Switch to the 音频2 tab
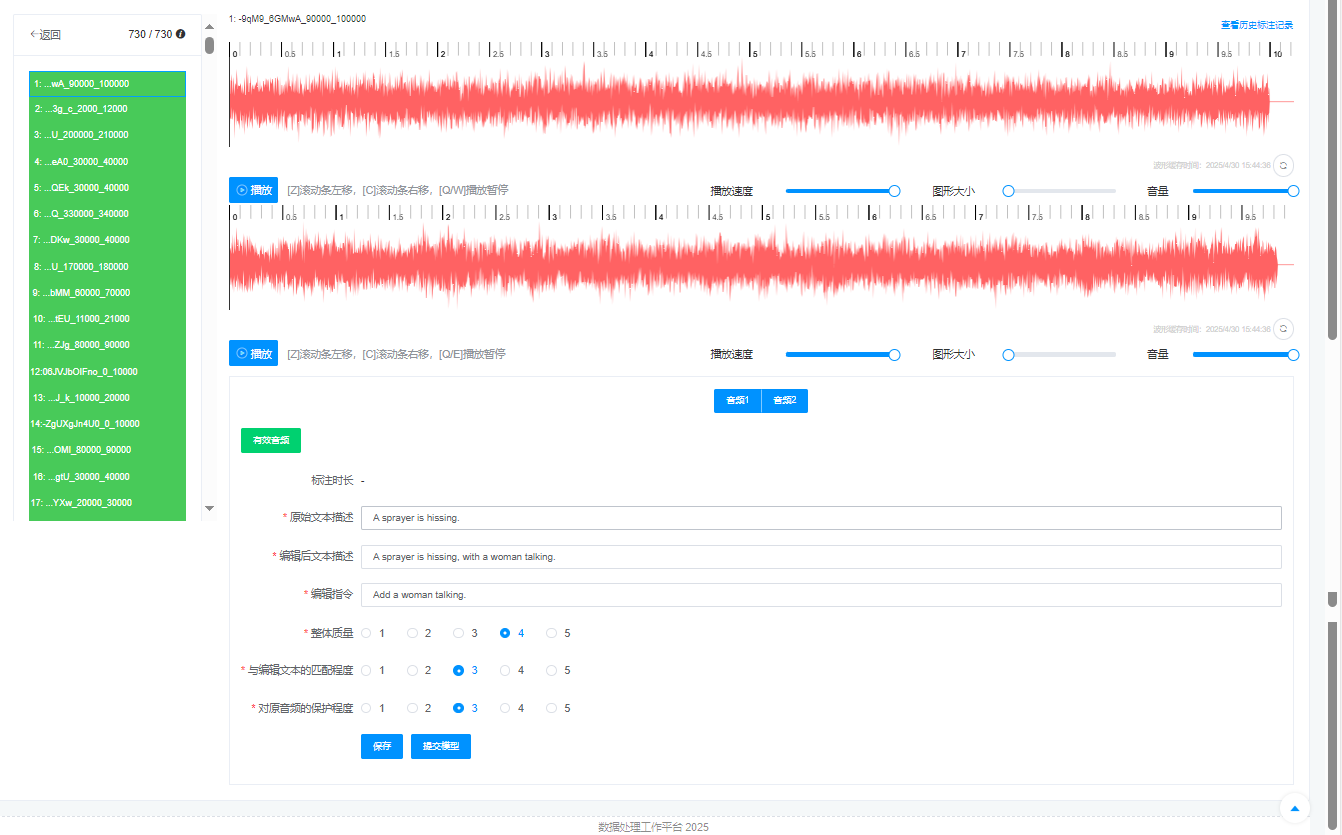Viewport: 1342px width, 835px height. click(784, 401)
